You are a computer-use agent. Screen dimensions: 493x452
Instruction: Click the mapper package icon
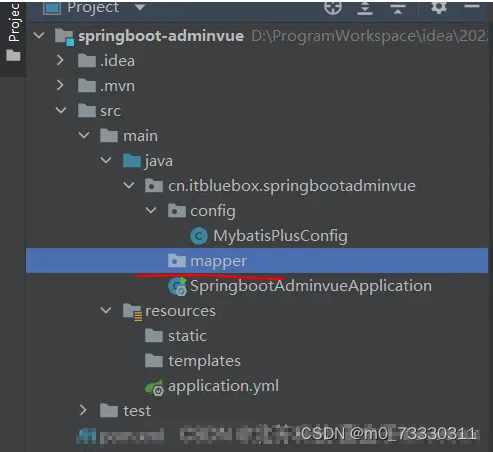point(177,261)
